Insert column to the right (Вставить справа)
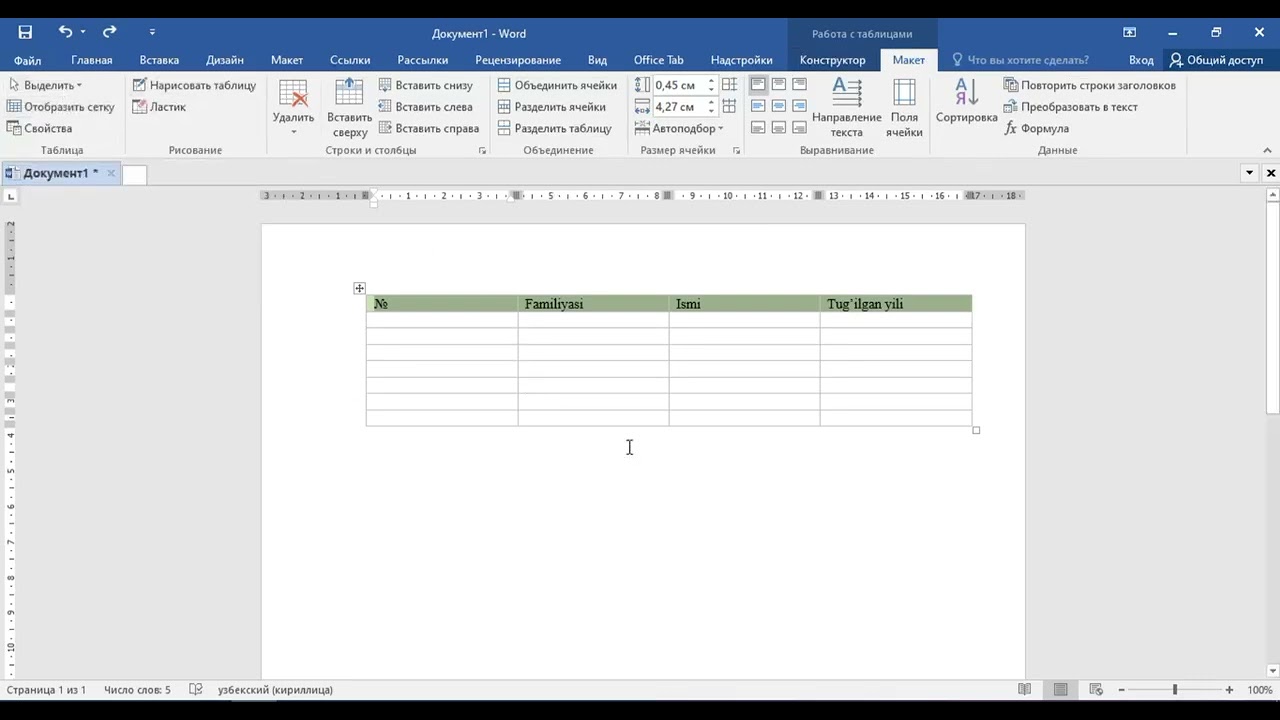1280x720 pixels. [428, 128]
